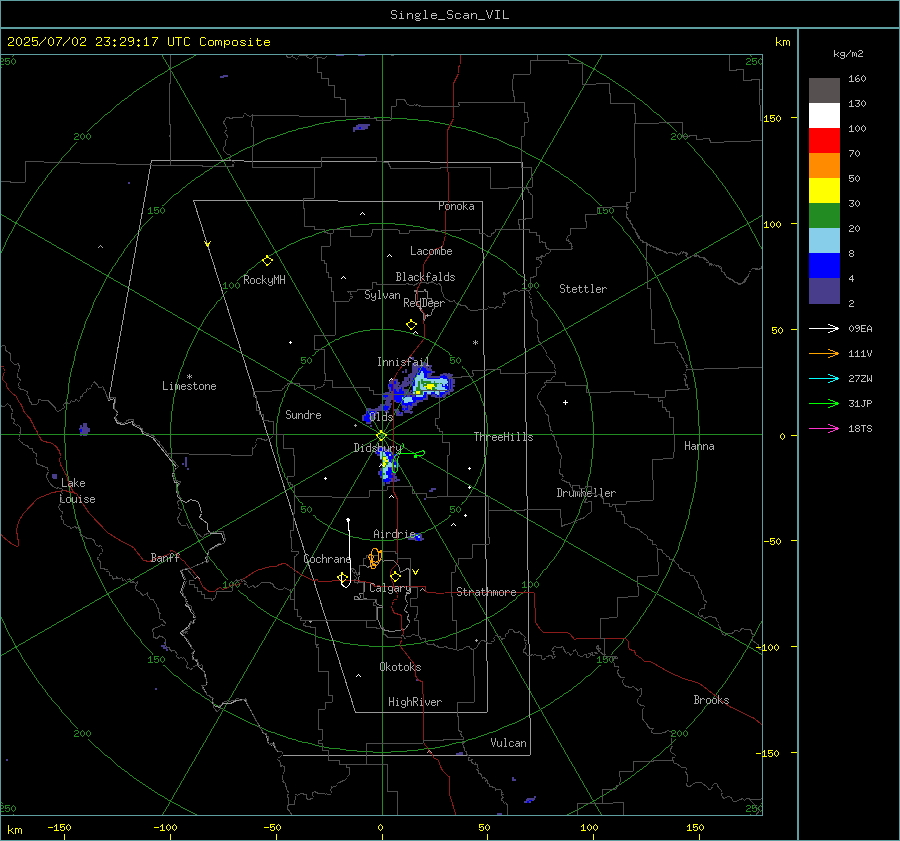Click the Limestone label

[189, 386]
